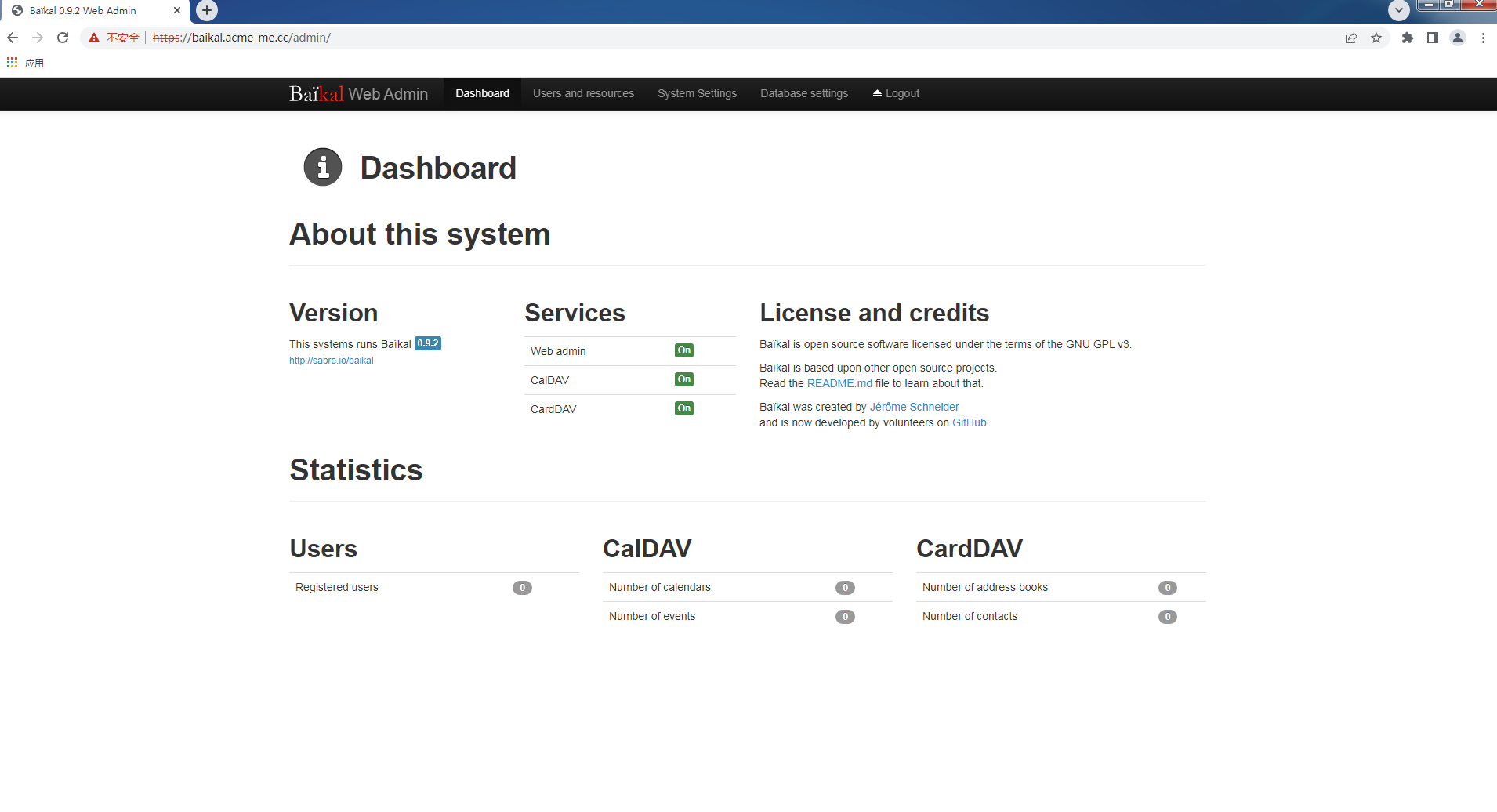Open System Settings page
Viewport: 1497px width, 812px height.
[697, 93]
